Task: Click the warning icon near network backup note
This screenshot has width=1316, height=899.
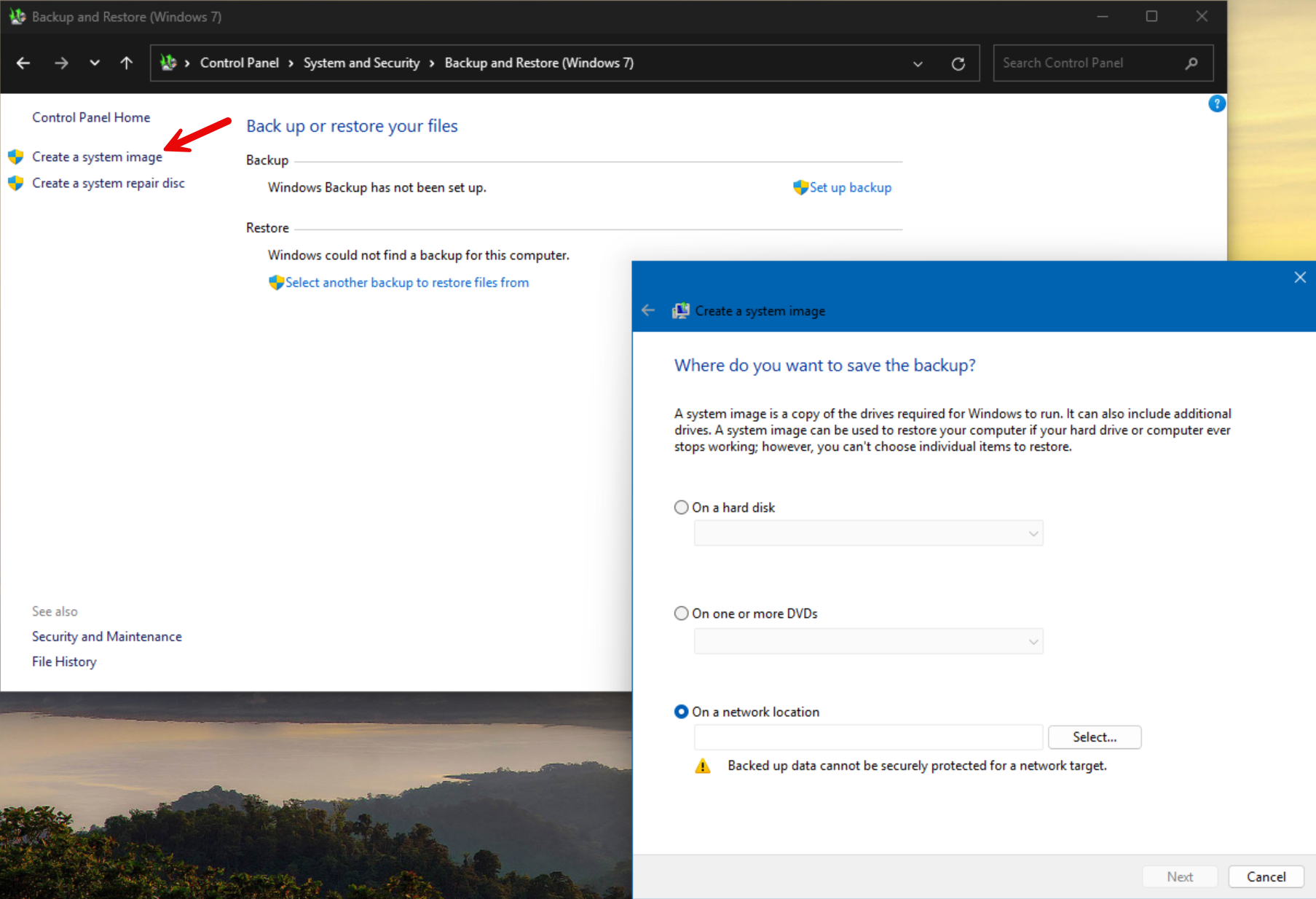Action: click(x=702, y=766)
